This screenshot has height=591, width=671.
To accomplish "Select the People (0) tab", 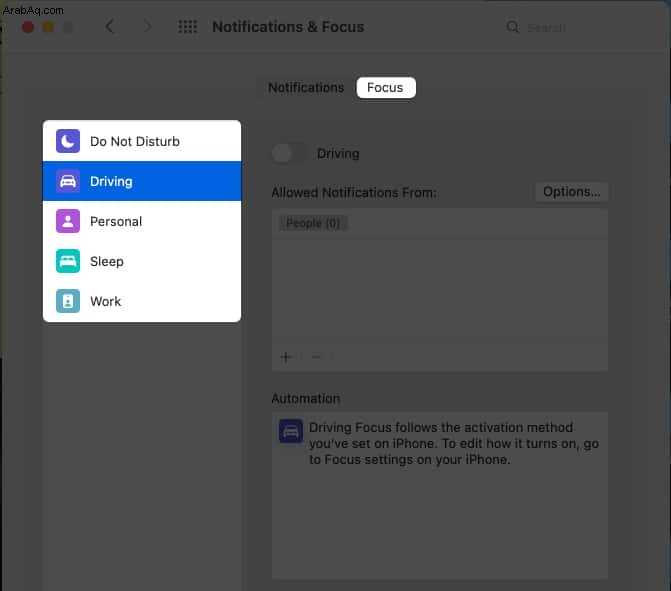I will [313, 223].
